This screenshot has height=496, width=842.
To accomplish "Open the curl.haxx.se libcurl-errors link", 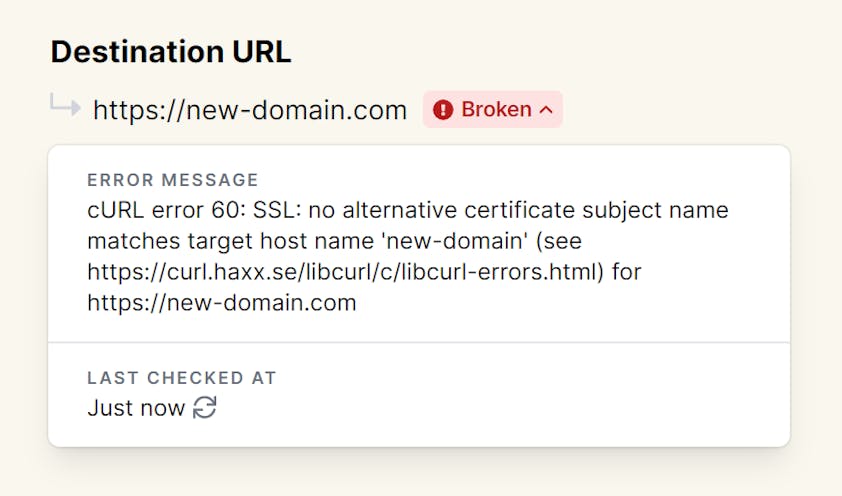I will pos(345,272).
